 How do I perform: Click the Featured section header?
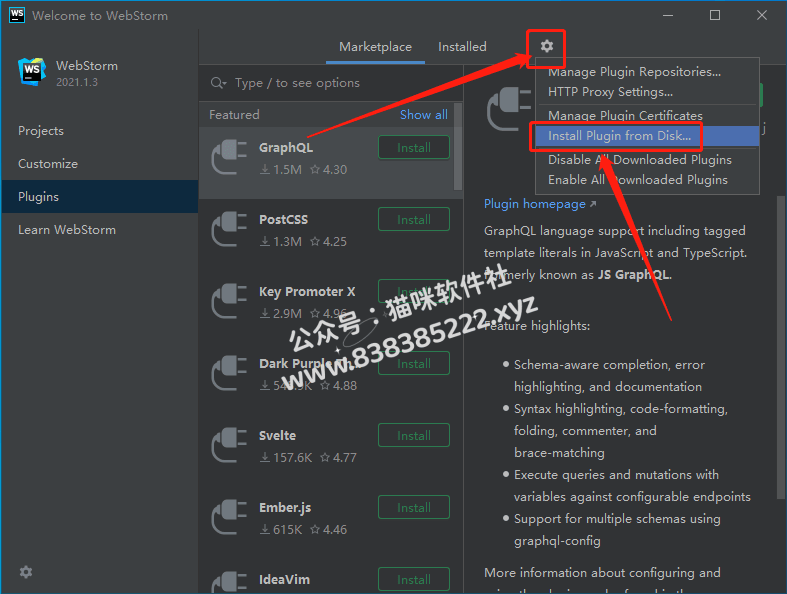[234, 114]
